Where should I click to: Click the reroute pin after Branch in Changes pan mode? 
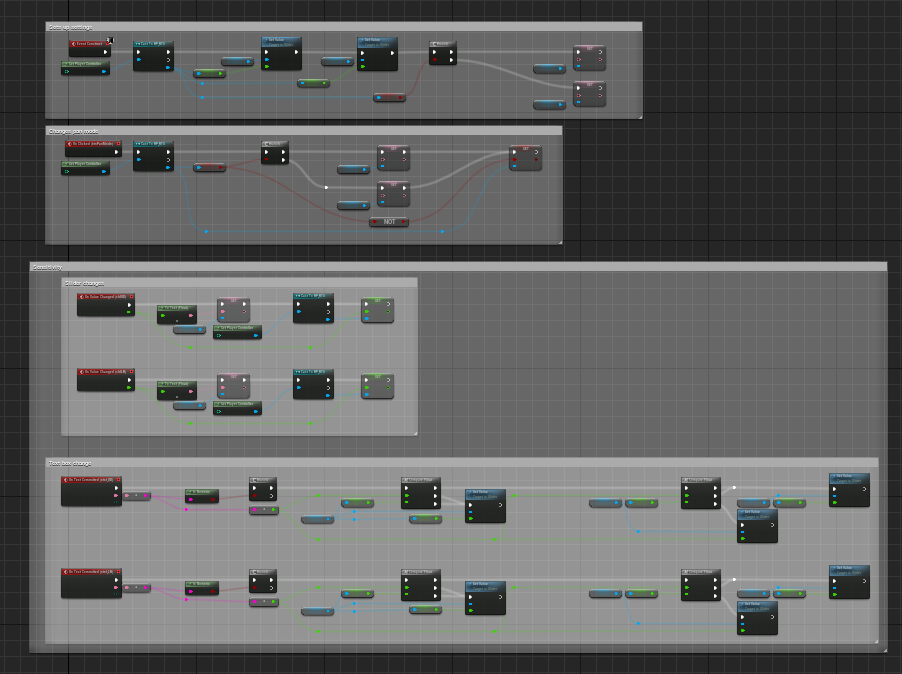tap(326, 186)
